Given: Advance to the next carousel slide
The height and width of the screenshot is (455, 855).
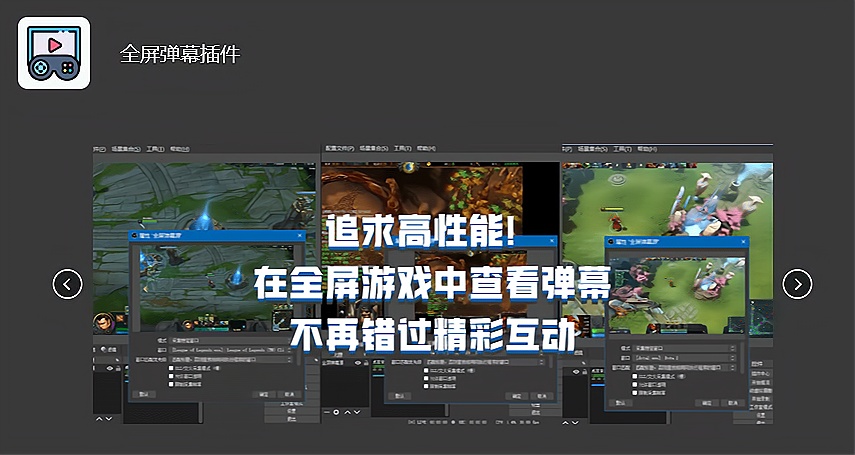Looking at the screenshot, I should tap(797, 284).
